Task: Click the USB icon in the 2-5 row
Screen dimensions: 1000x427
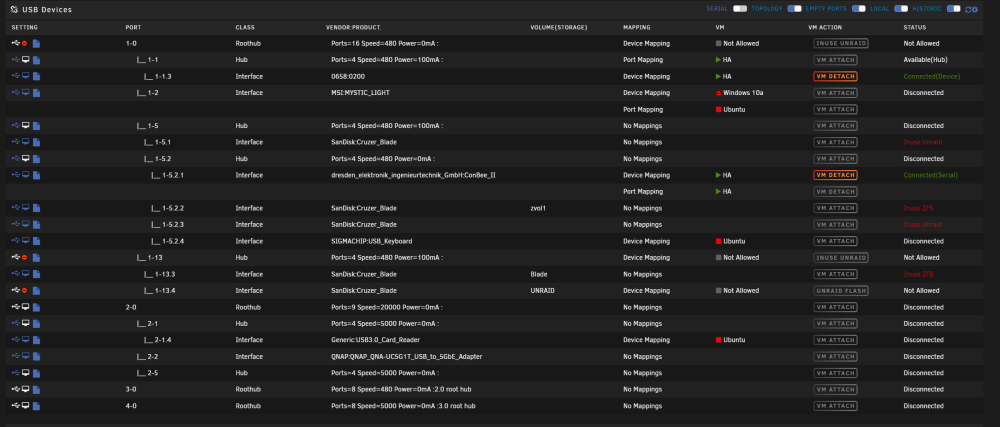Action: (15, 373)
